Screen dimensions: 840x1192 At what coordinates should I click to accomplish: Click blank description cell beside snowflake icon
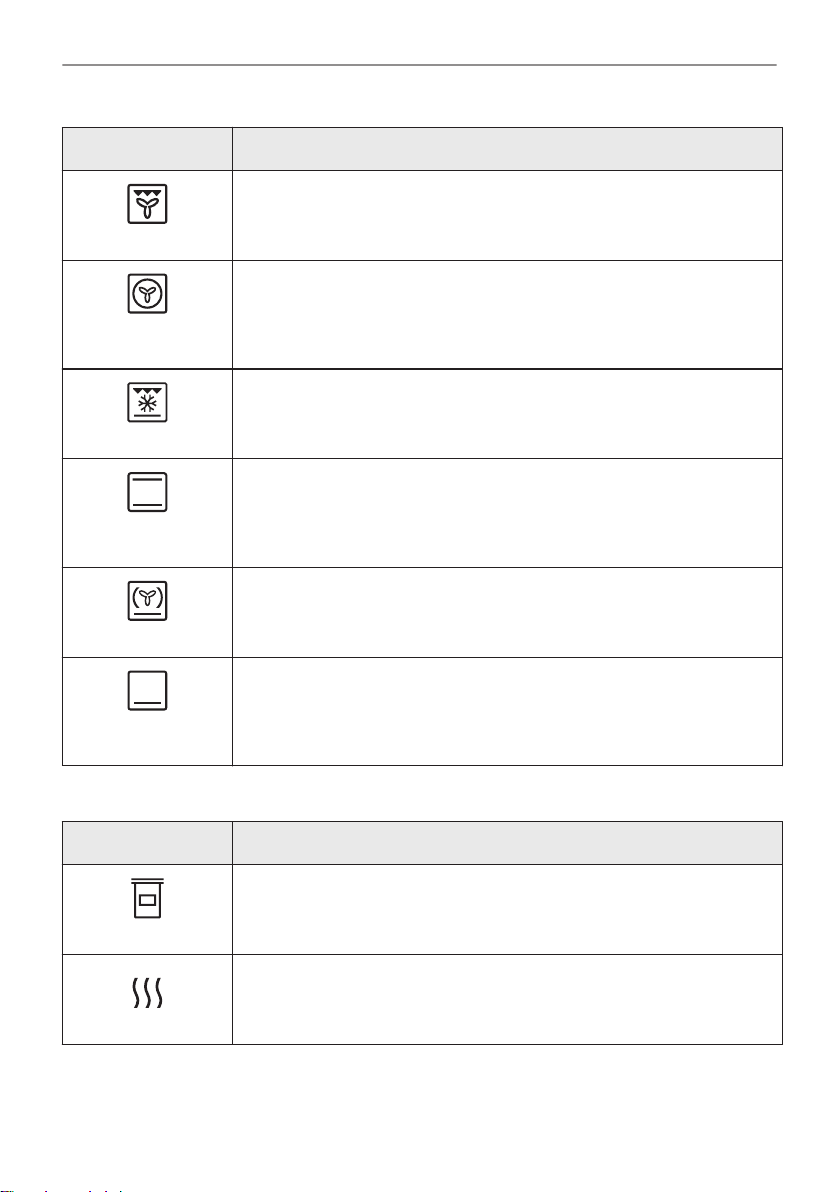(507, 414)
